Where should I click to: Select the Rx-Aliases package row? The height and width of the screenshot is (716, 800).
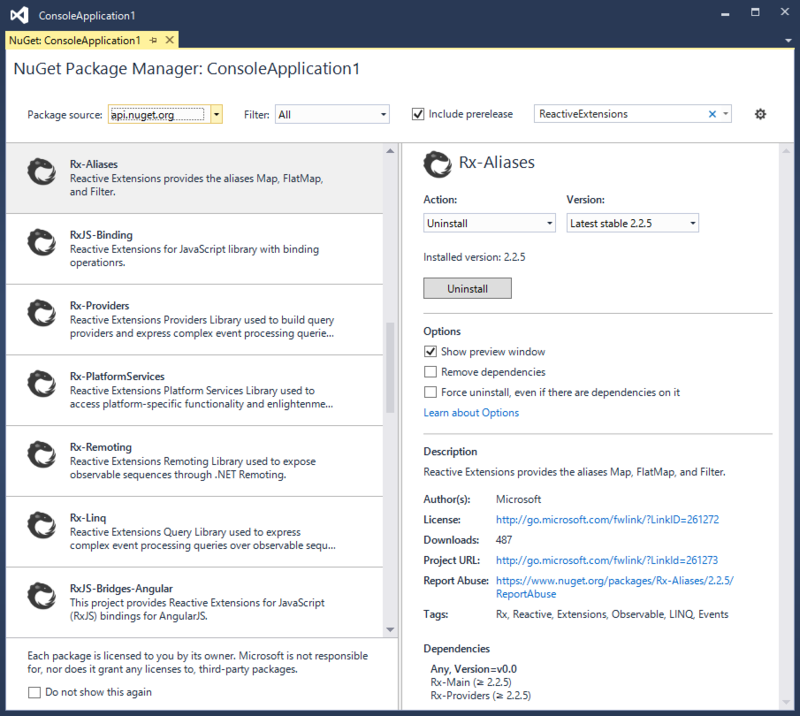194,178
